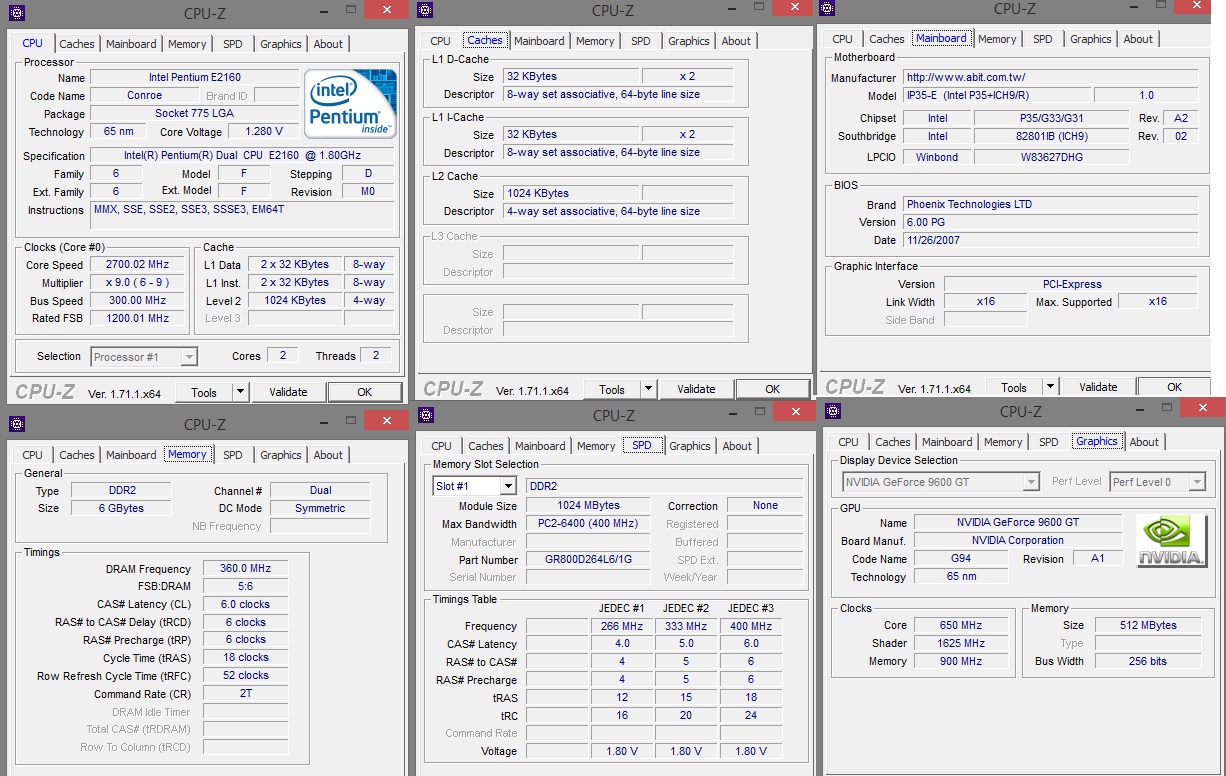Click Validate in the Processor info window

(x=288, y=392)
